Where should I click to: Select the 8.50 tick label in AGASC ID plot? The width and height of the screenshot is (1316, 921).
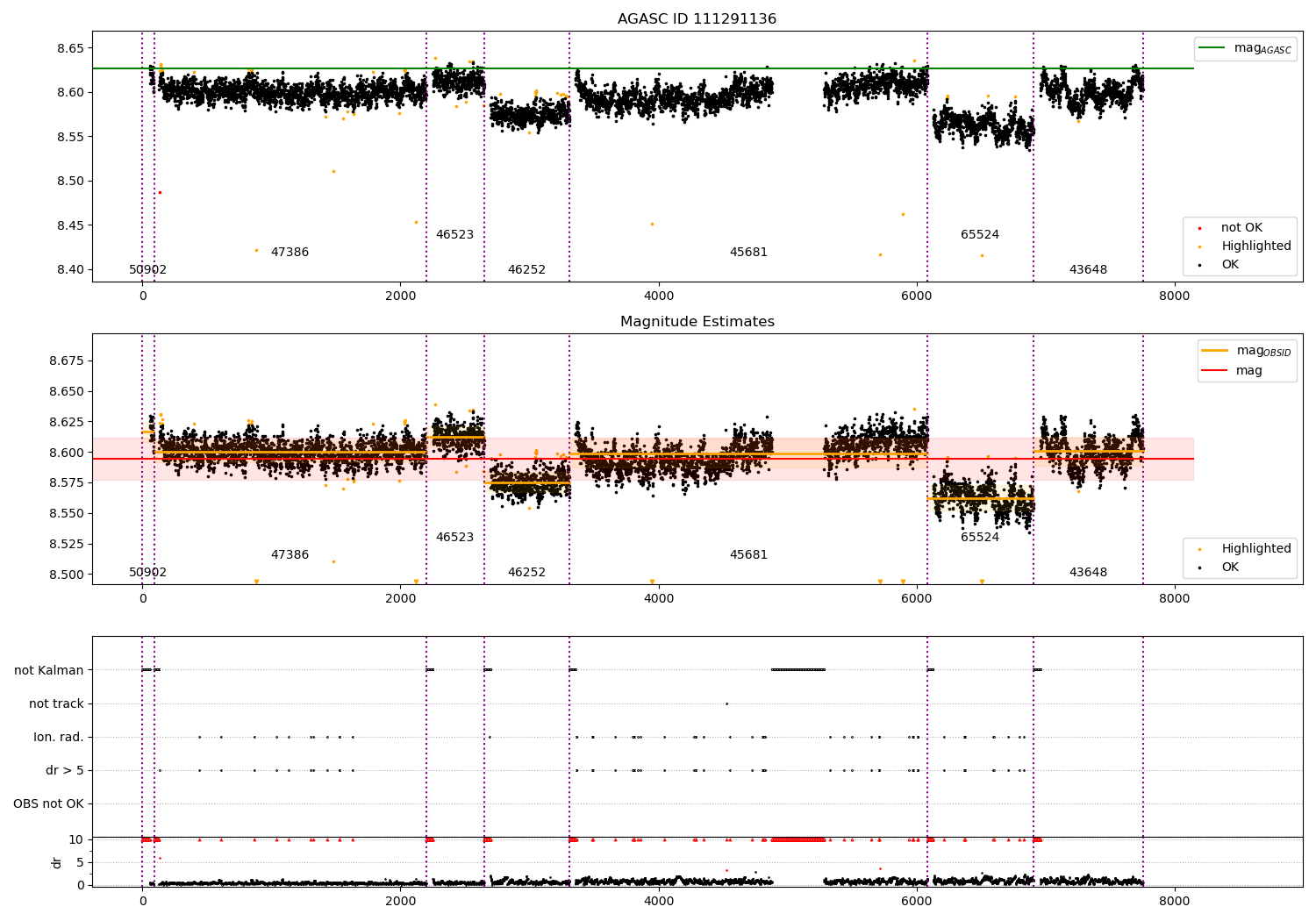click(70, 181)
